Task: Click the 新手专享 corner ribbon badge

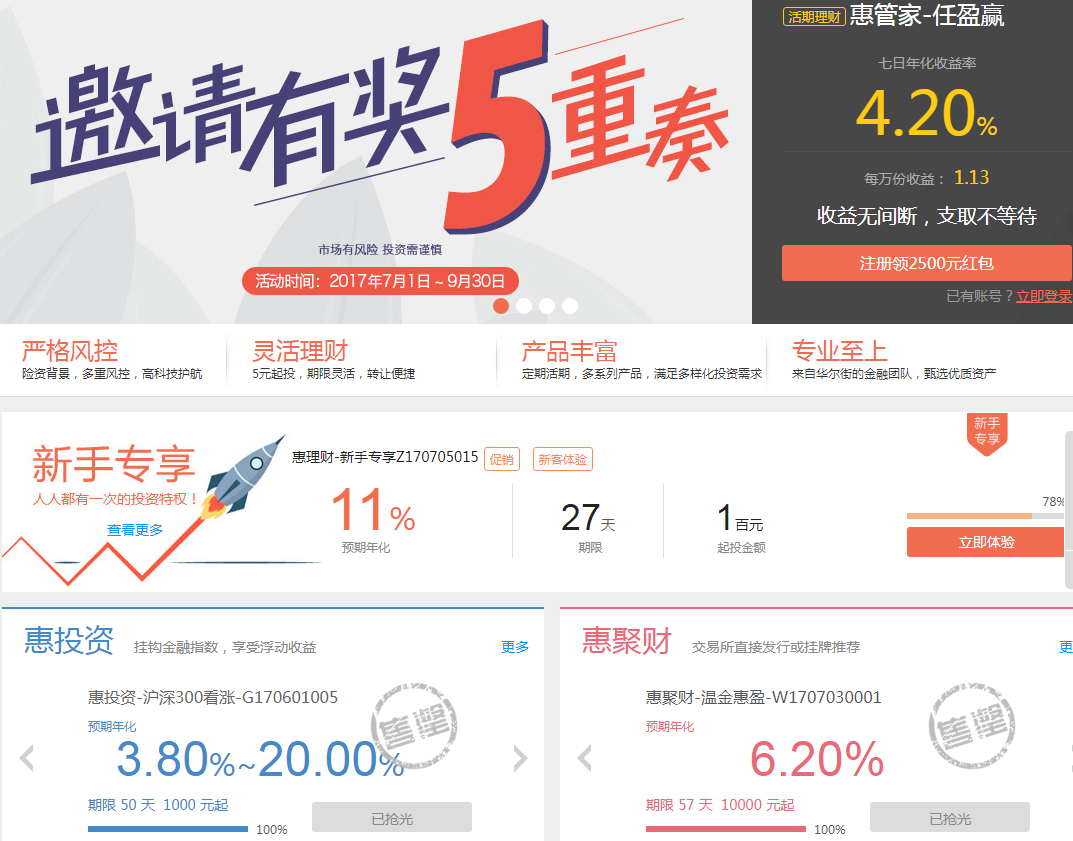Action: point(987,434)
